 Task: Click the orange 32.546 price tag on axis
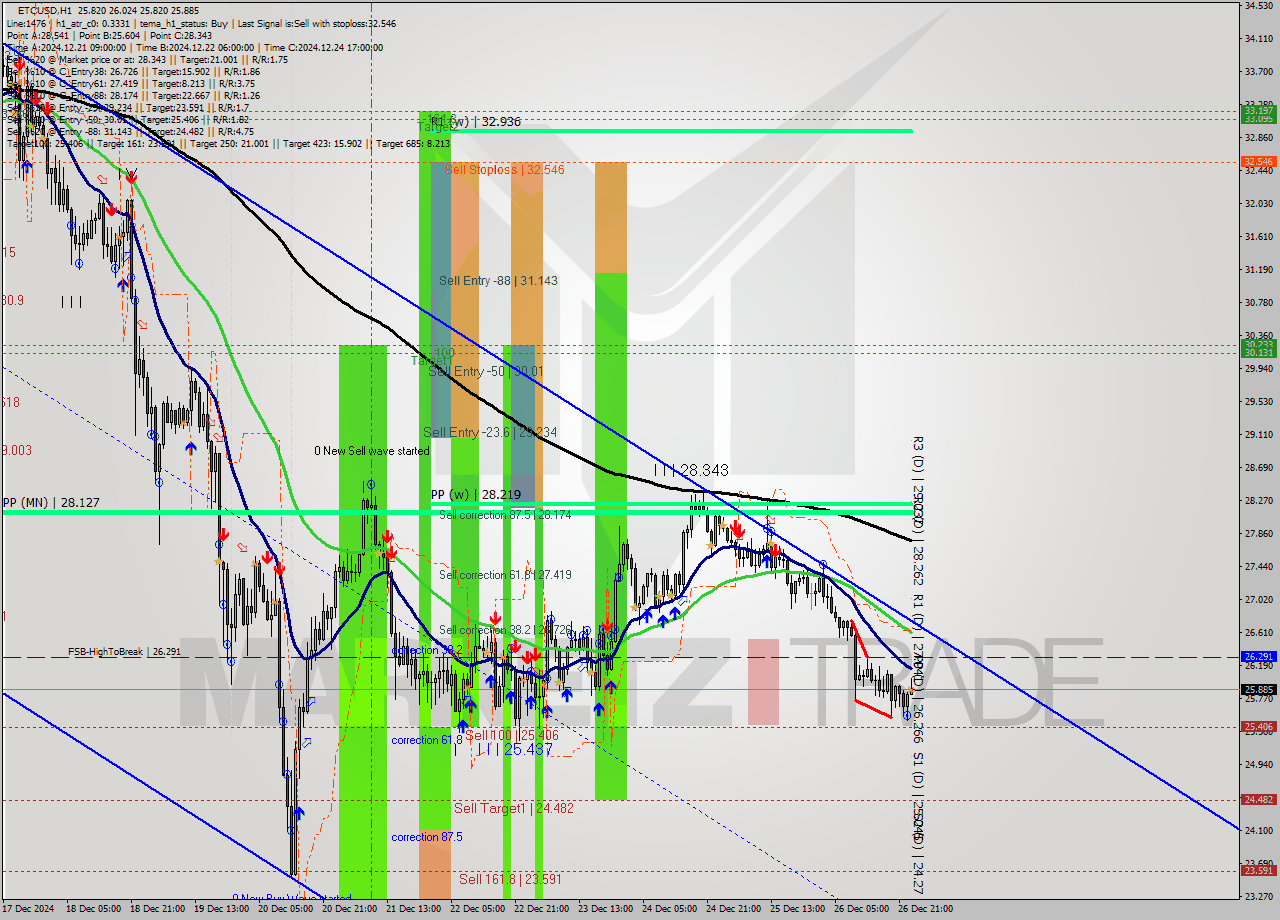(1258, 161)
